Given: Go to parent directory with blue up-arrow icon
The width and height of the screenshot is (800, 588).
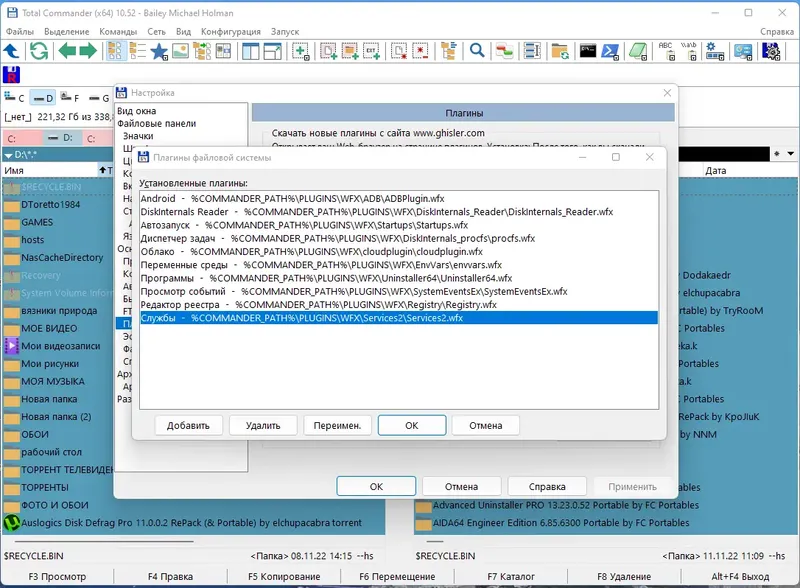Looking at the screenshot, I should 11,51.
